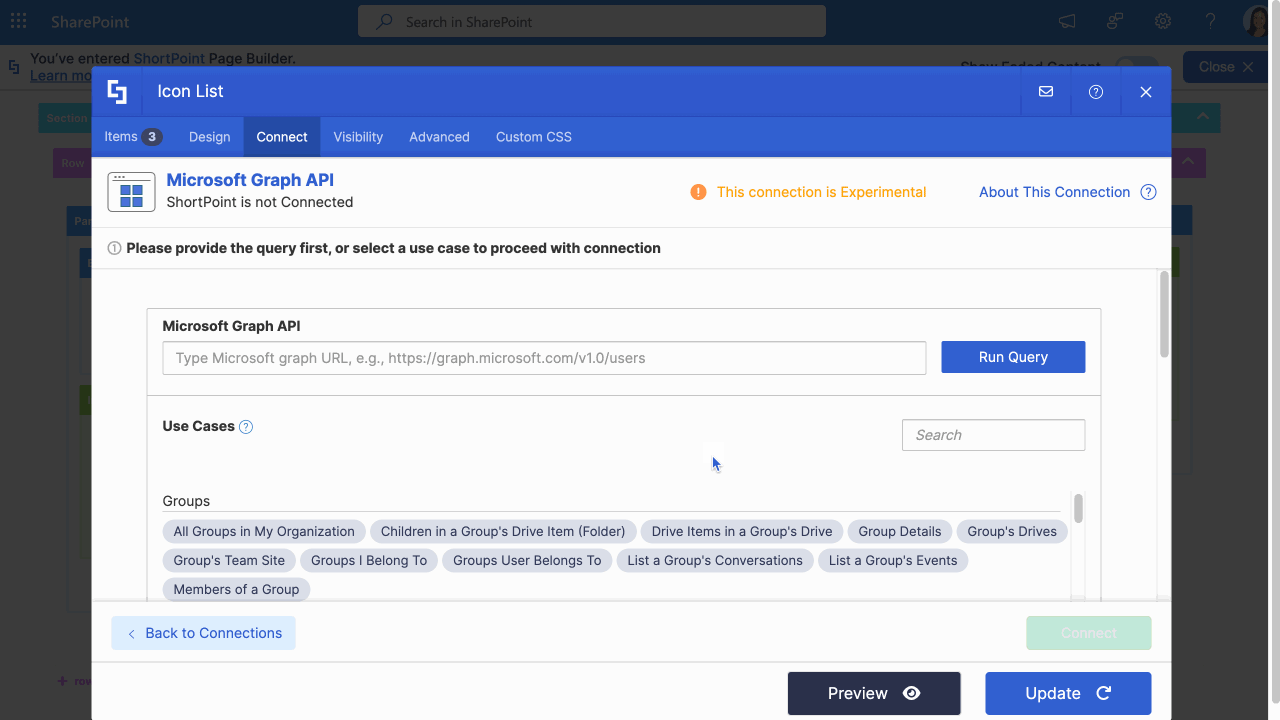The width and height of the screenshot is (1280, 720).
Task: Select Drive Items in a Group's Drive use case
Action: (742, 531)
